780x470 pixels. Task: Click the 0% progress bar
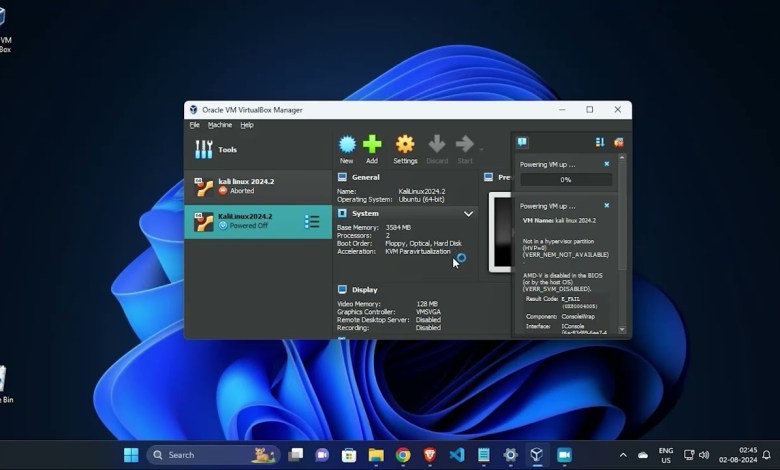click(566, 180)
